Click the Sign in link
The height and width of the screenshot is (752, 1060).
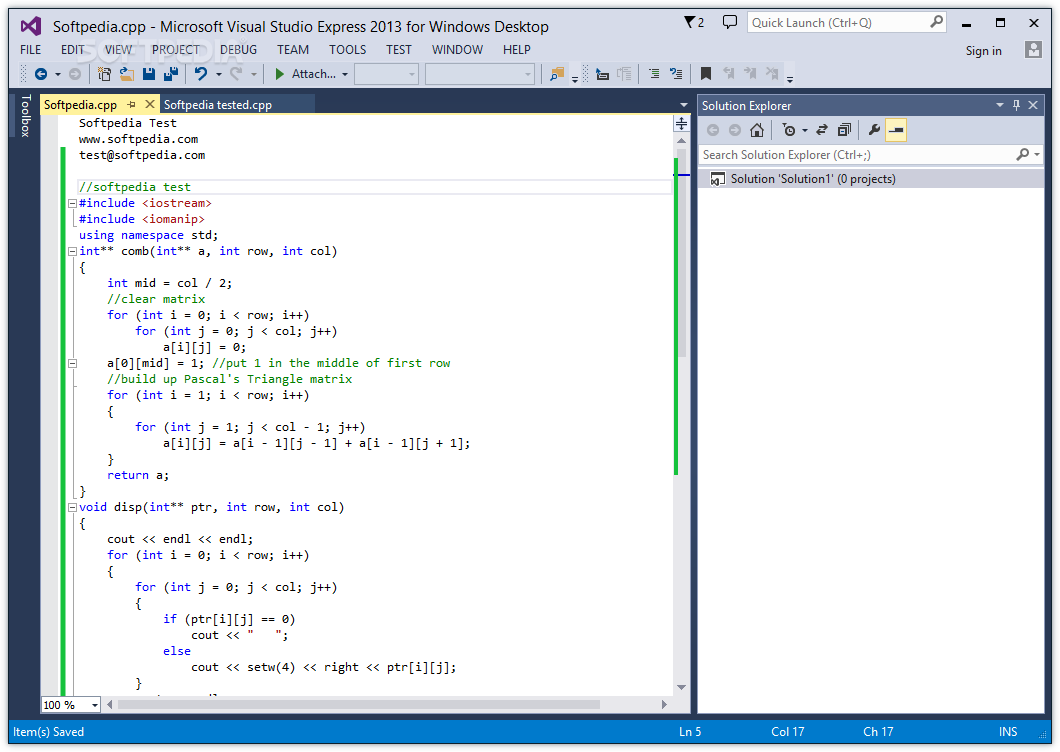point(983,51)
